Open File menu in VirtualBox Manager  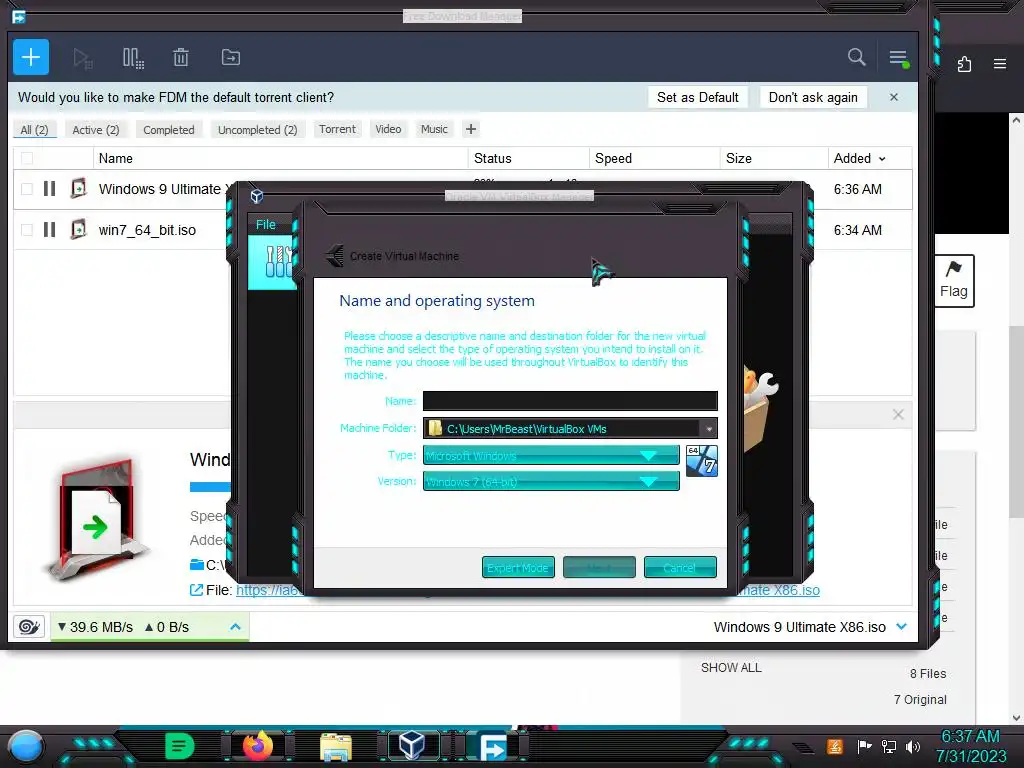pyautogui.click(x=266, y=225)
